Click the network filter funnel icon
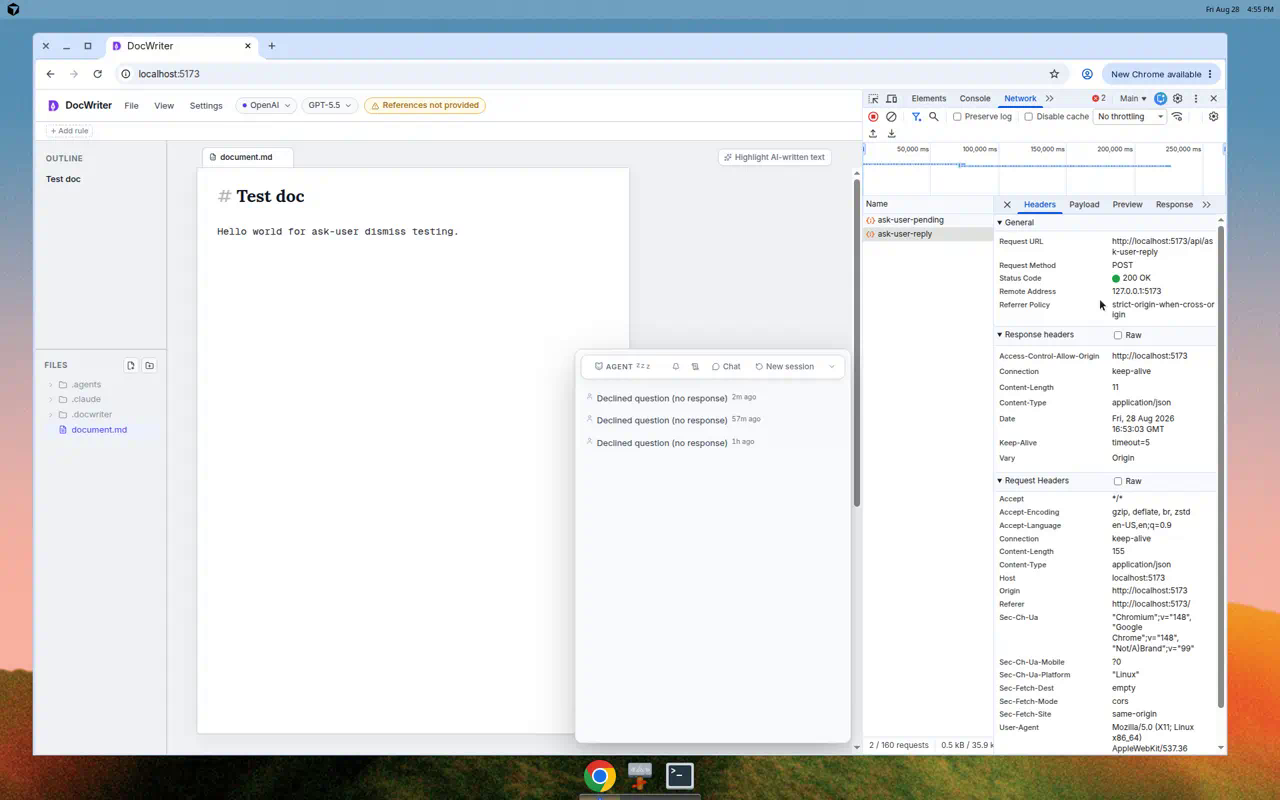The image size is (1280, 800). coord(916,117)
